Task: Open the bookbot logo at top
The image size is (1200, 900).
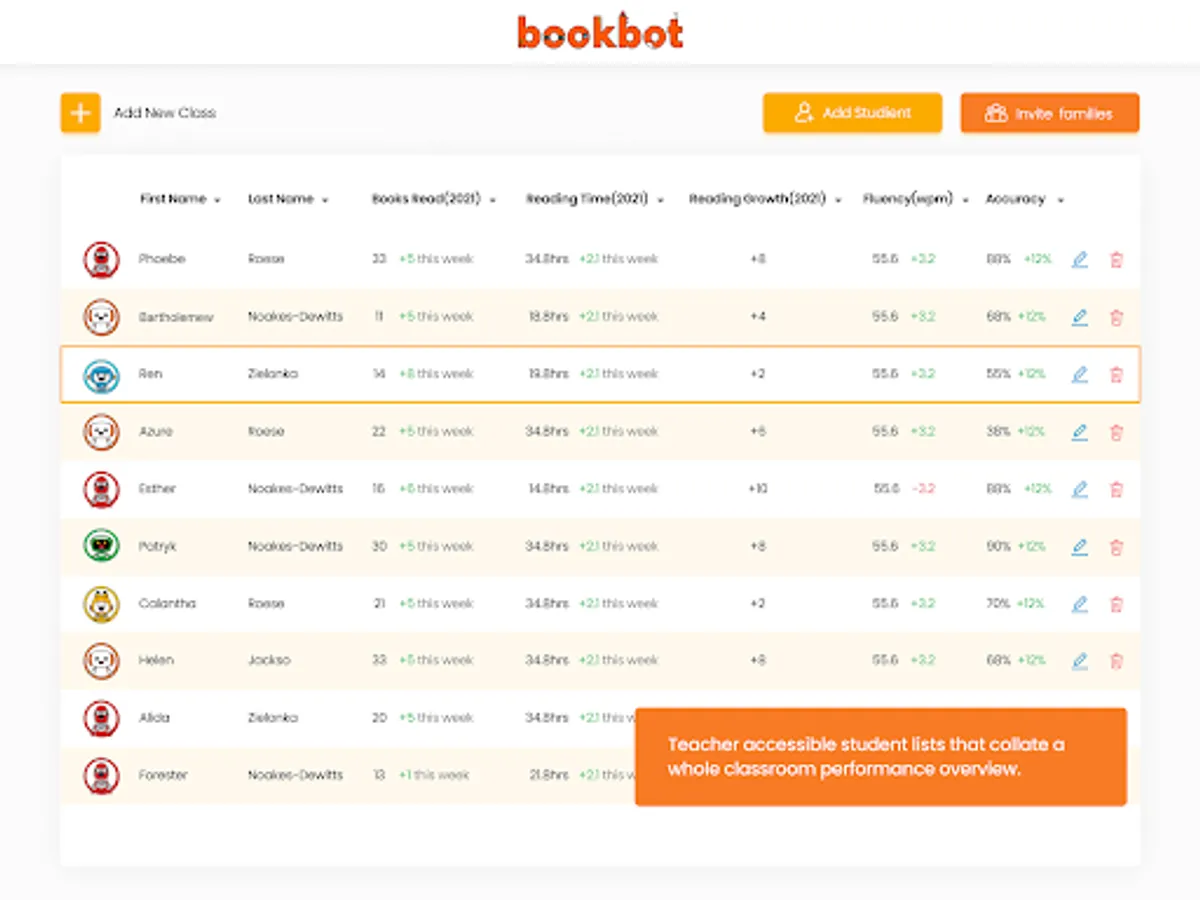Action: (600, 31)
